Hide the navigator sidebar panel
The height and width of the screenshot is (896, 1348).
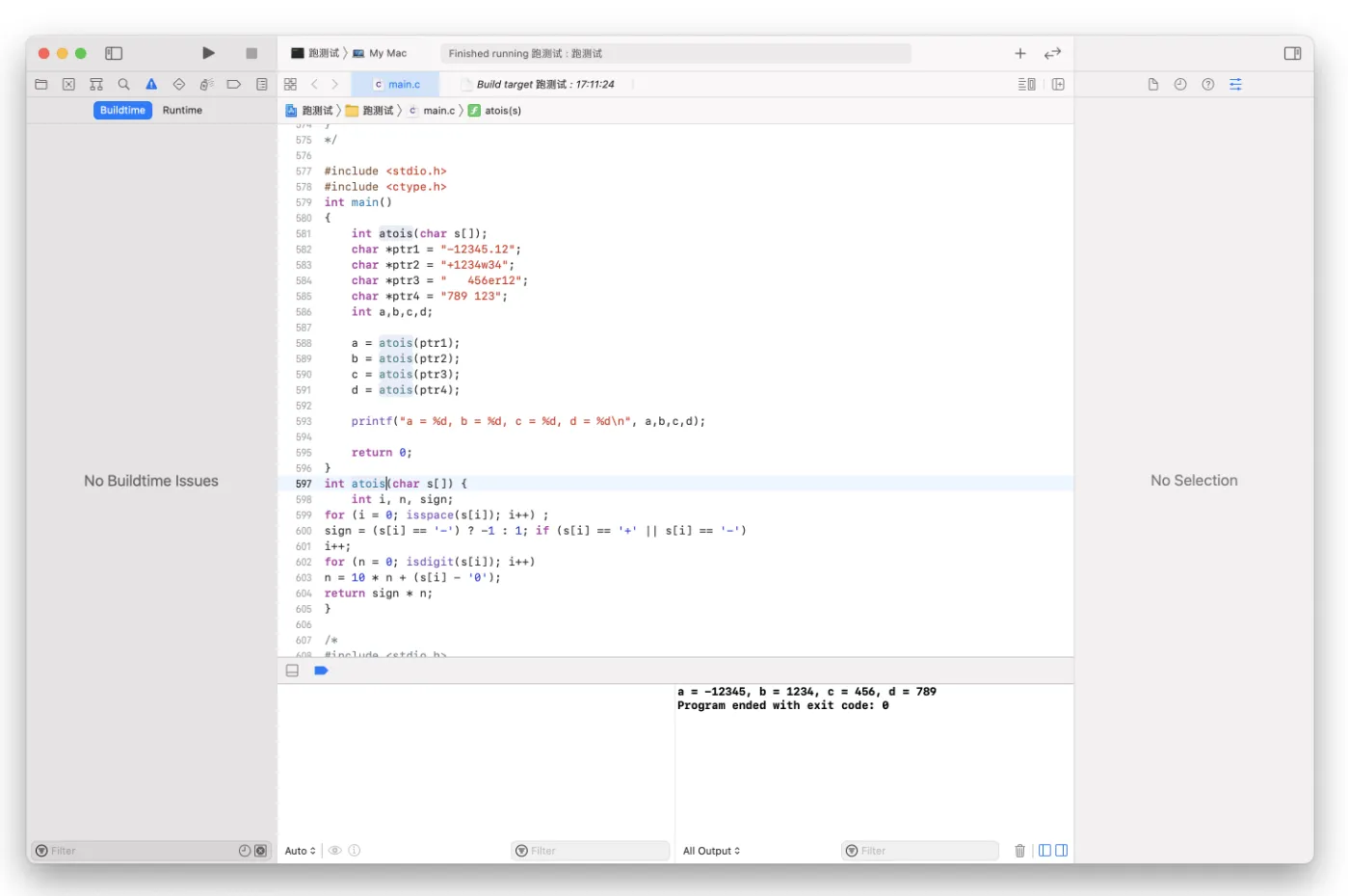(x=114, y=53)
